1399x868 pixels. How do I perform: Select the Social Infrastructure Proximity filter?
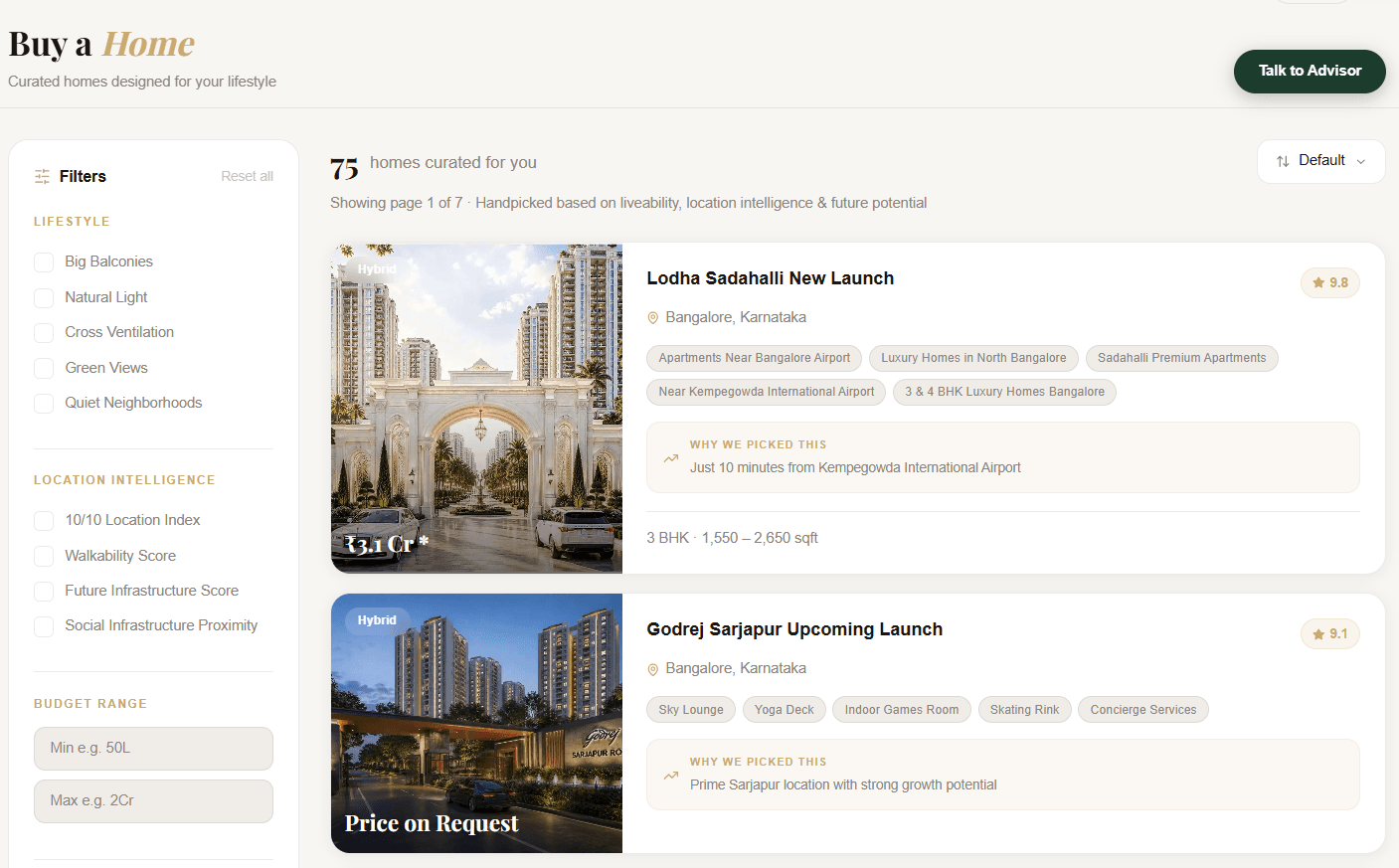pyautogui.click(x=44, y=626)
